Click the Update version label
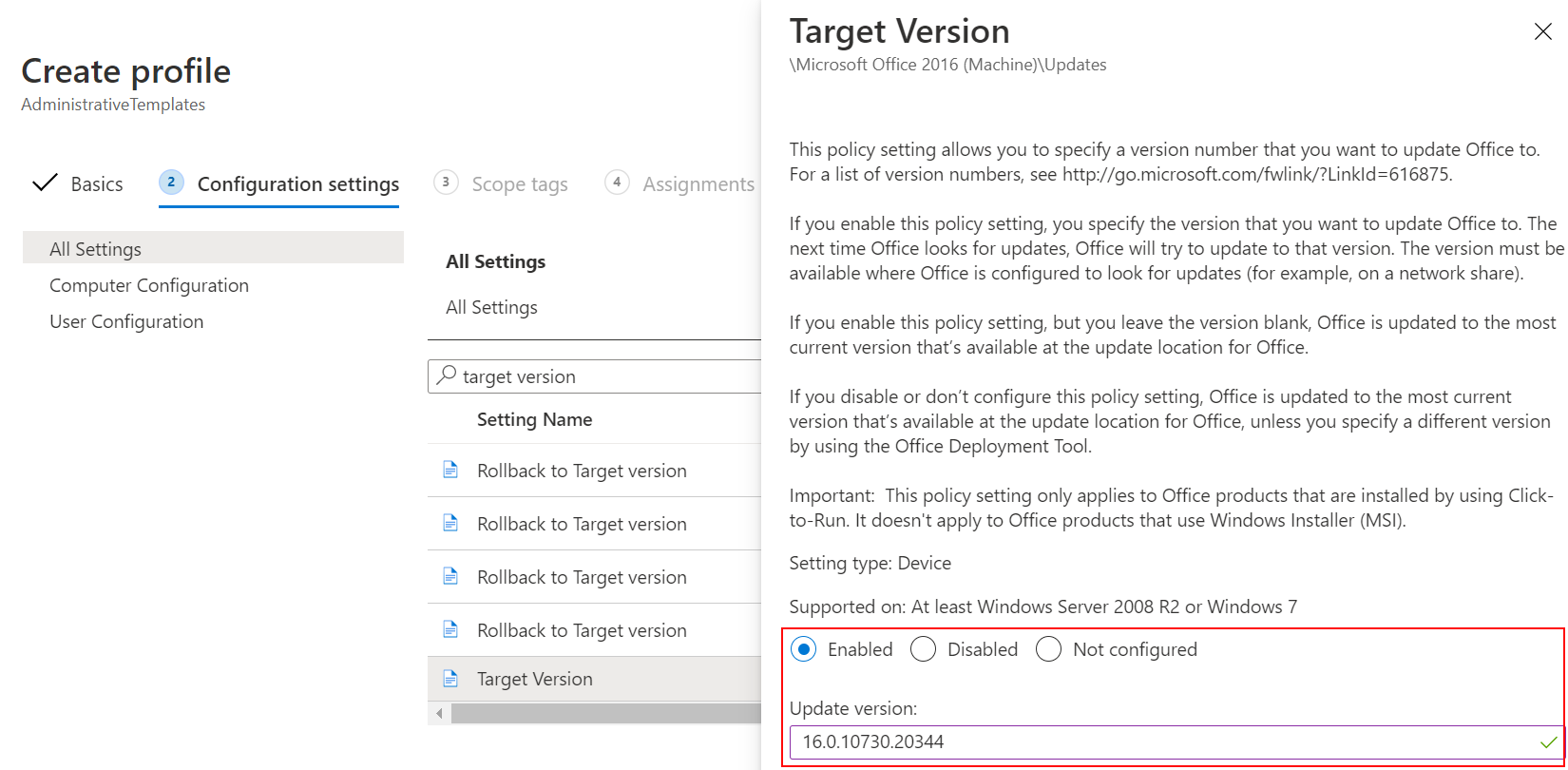 coord(853,708)
